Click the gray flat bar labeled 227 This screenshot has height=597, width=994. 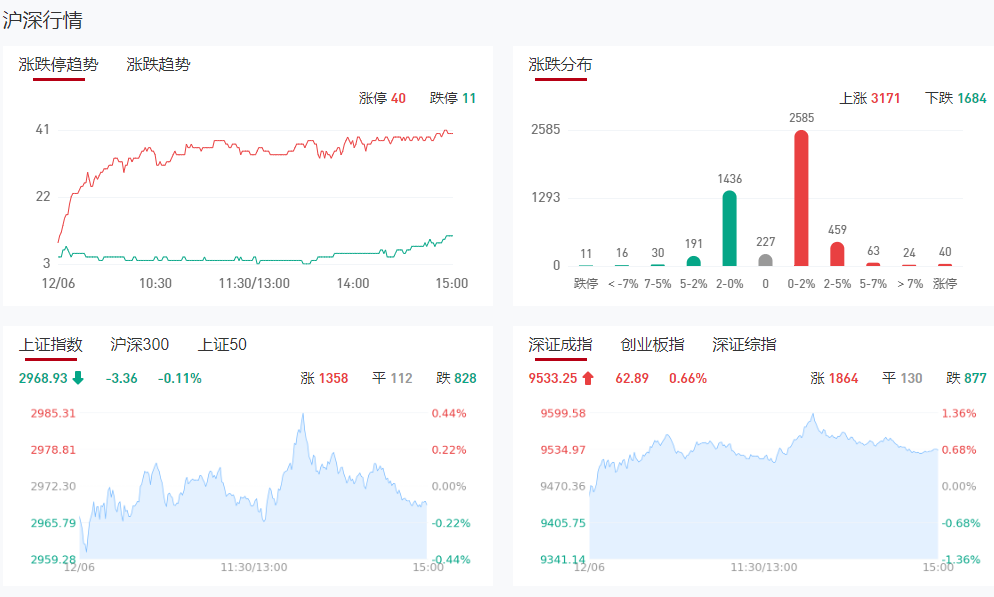coord(765,260)
